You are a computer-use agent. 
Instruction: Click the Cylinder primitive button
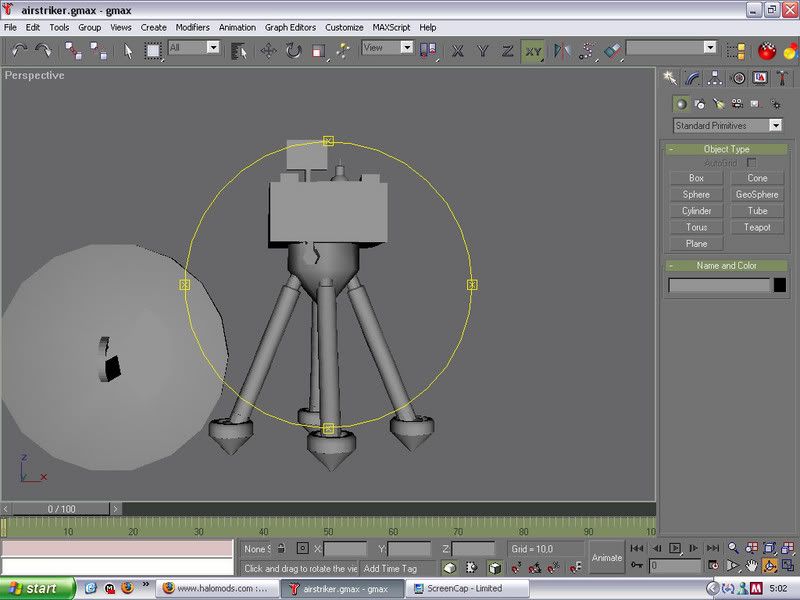point(696,211)
